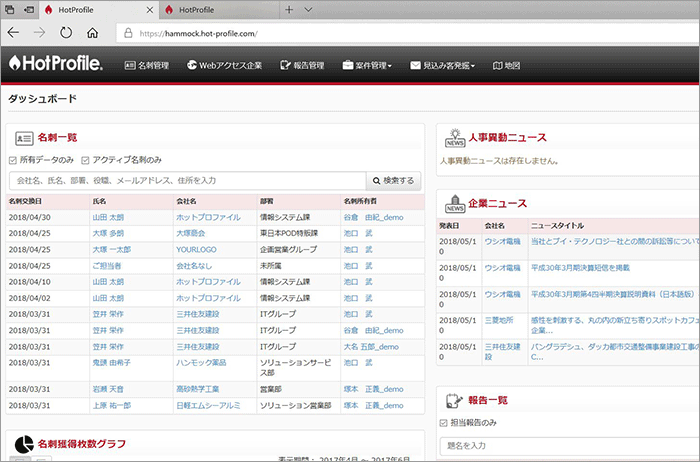700x462 pixels.
Task: Click the map icon beside 地図
Action: pyautogui.click(x=497, y=65)
